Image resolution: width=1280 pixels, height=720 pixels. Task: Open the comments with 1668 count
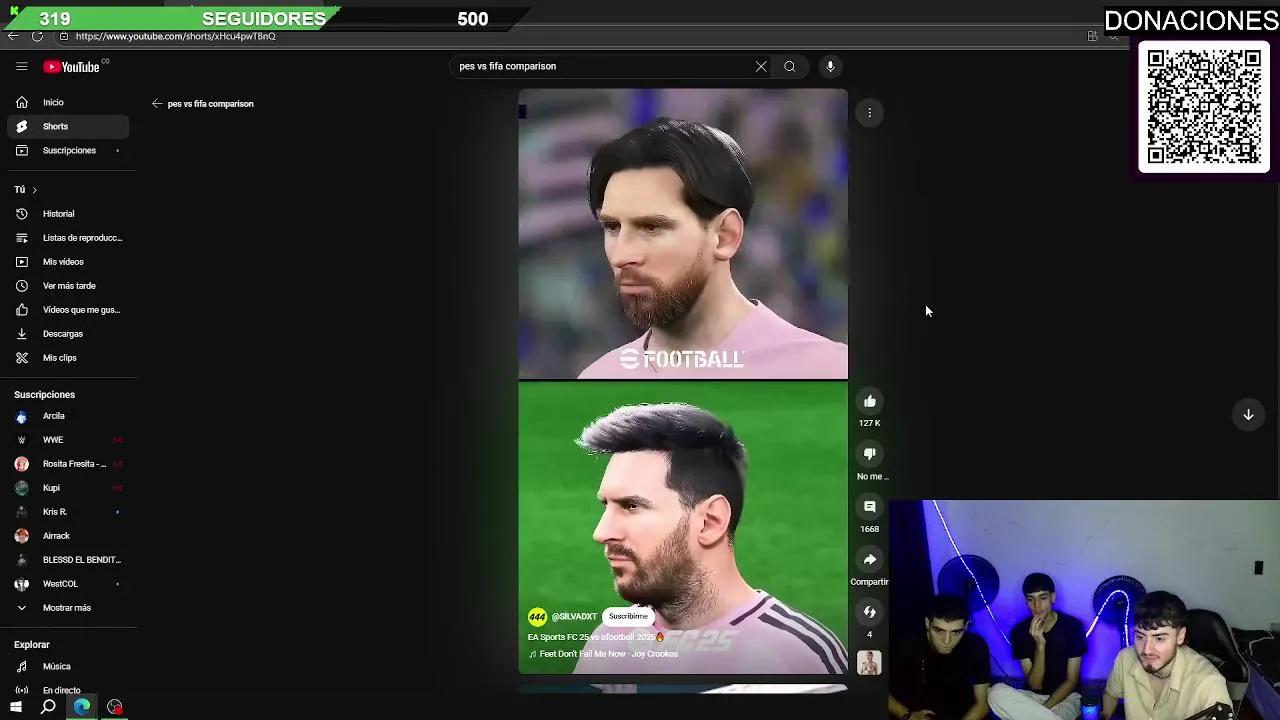coord(870,507)
